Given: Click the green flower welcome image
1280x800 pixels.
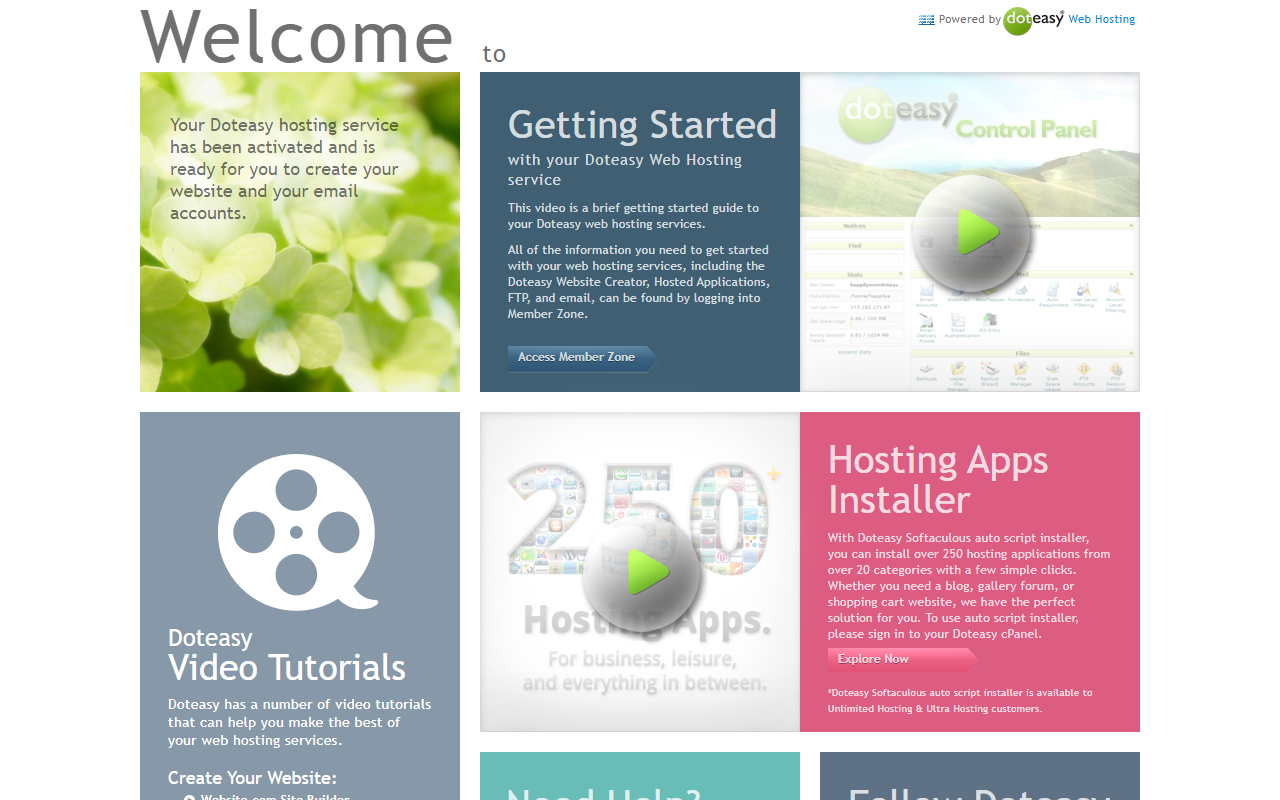Looking at the screenshot, I should coord(300,232).
